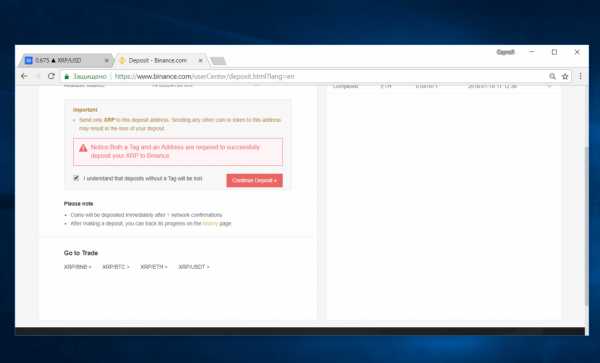Click the browser vertical scrollbar
This screenshot has height=363, width=600.
(x=586, y=226)
